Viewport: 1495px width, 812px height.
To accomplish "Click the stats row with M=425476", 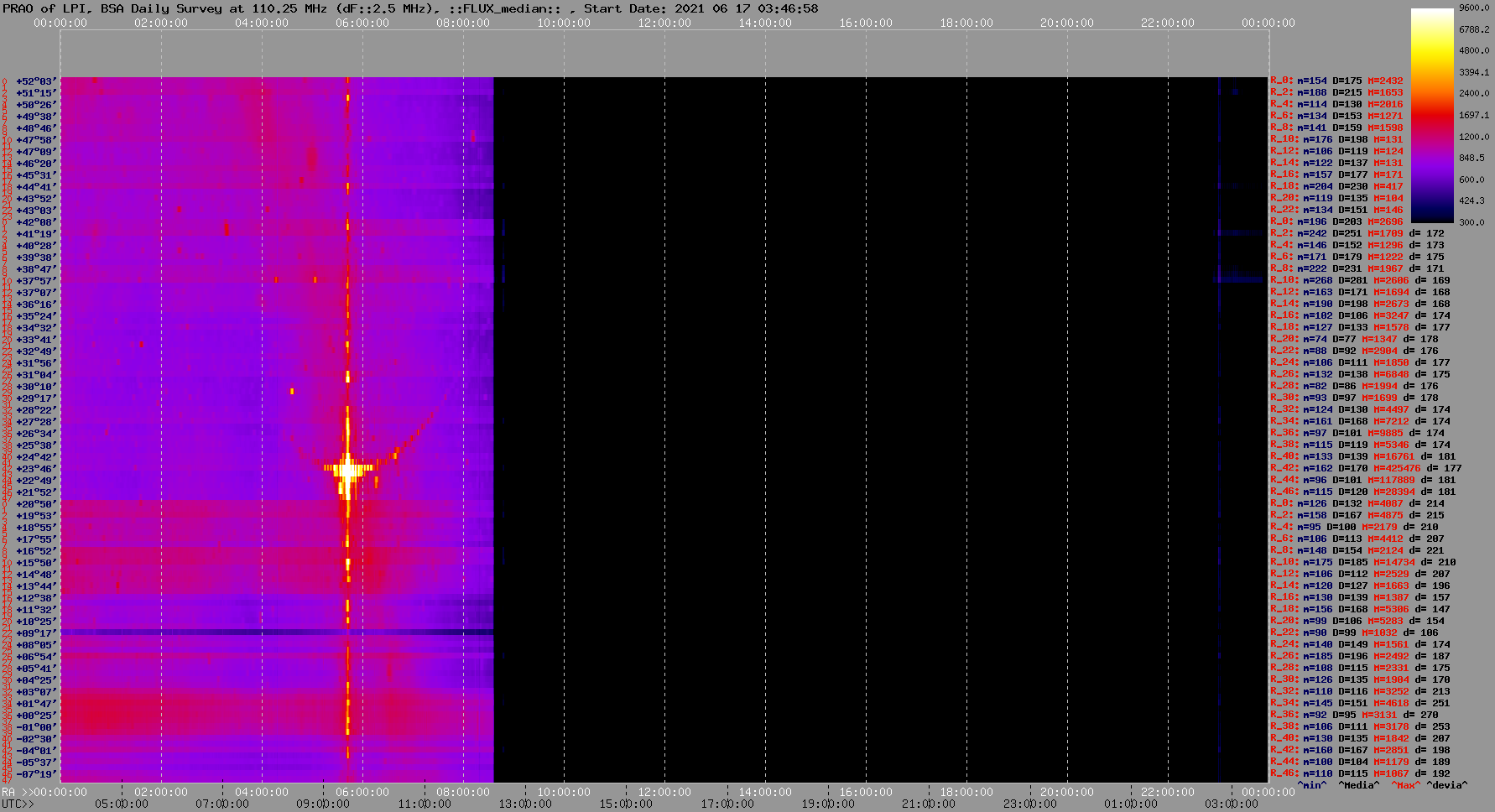I will click(1366, 469).
